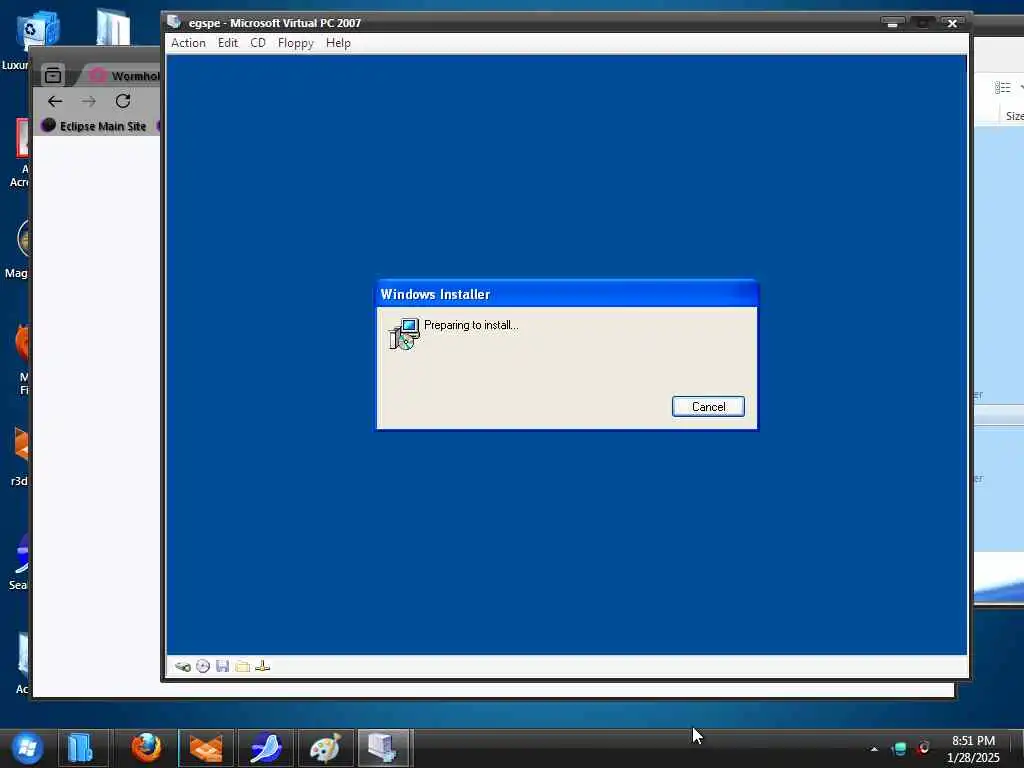Open the Windows Start menu

27,748
